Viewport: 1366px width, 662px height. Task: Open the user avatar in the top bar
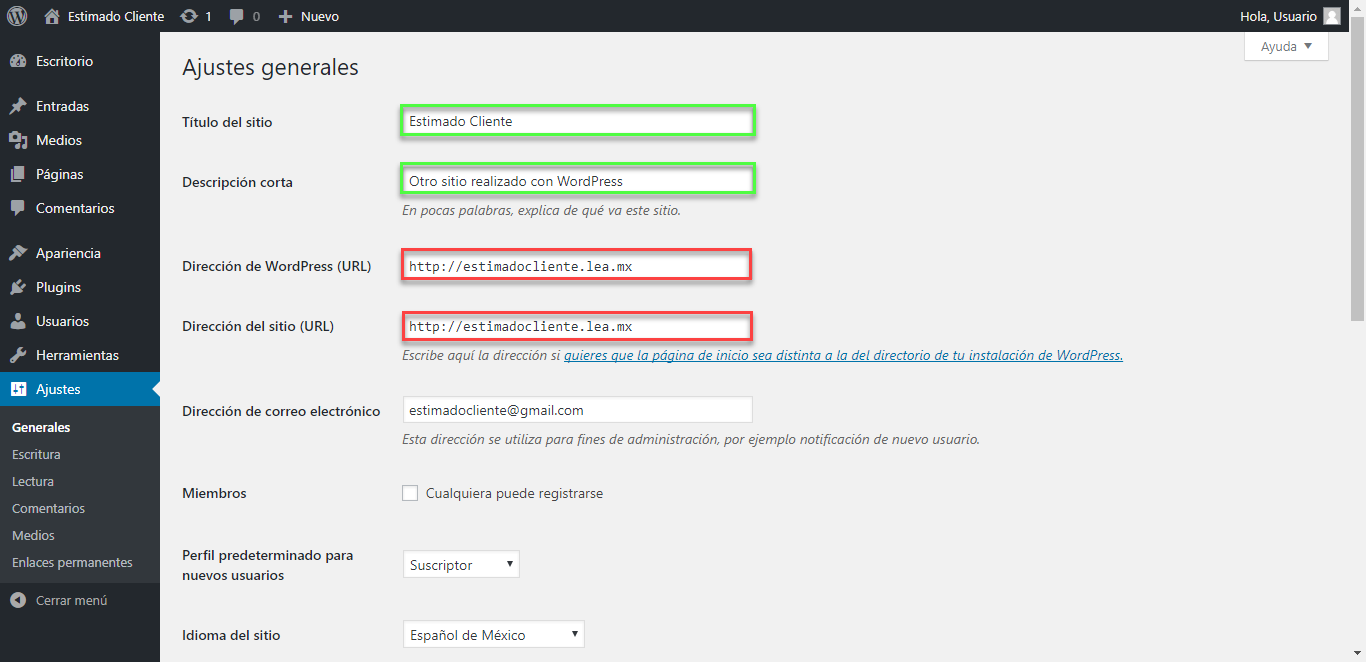(1332, 16)
